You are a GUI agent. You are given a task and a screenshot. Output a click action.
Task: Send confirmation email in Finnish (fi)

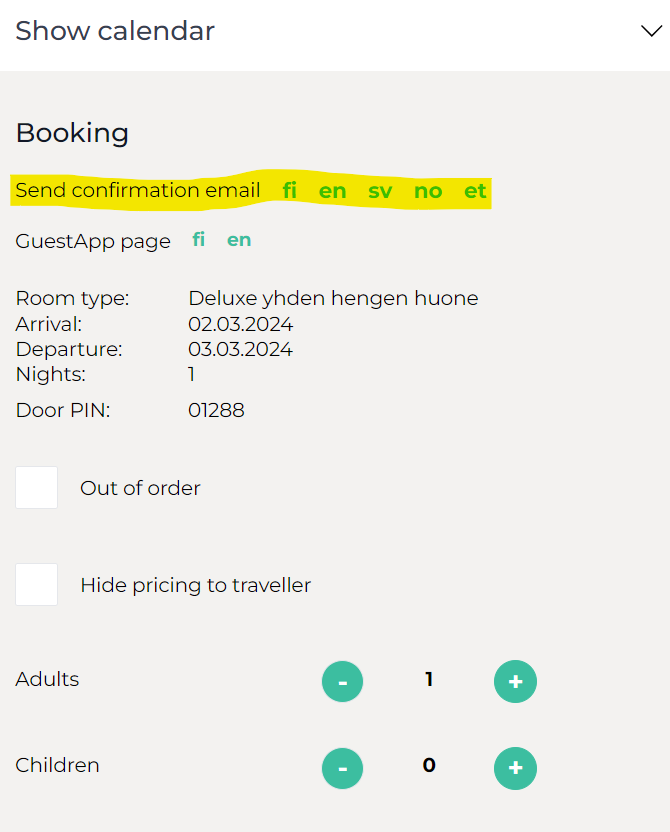pyautogui.click(x=290, y=191)
